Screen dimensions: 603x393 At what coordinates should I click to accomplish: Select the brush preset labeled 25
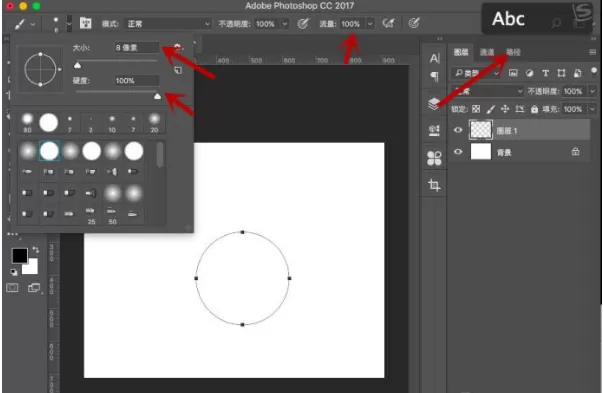91,216
